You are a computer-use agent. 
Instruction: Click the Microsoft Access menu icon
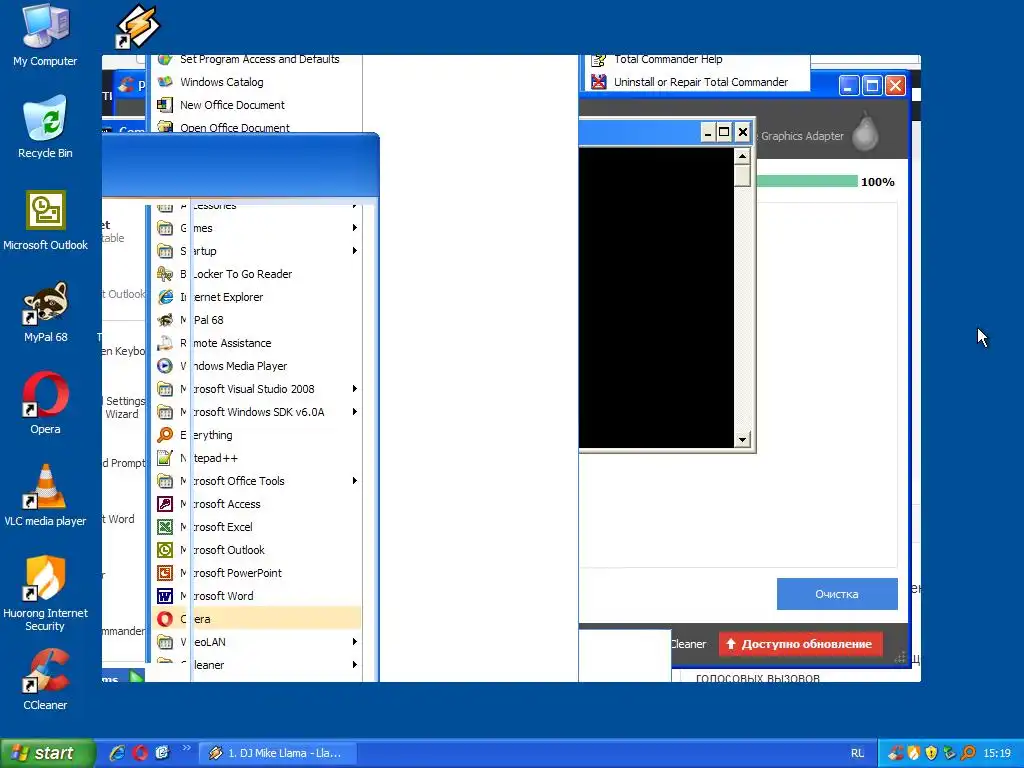point(165,504)
